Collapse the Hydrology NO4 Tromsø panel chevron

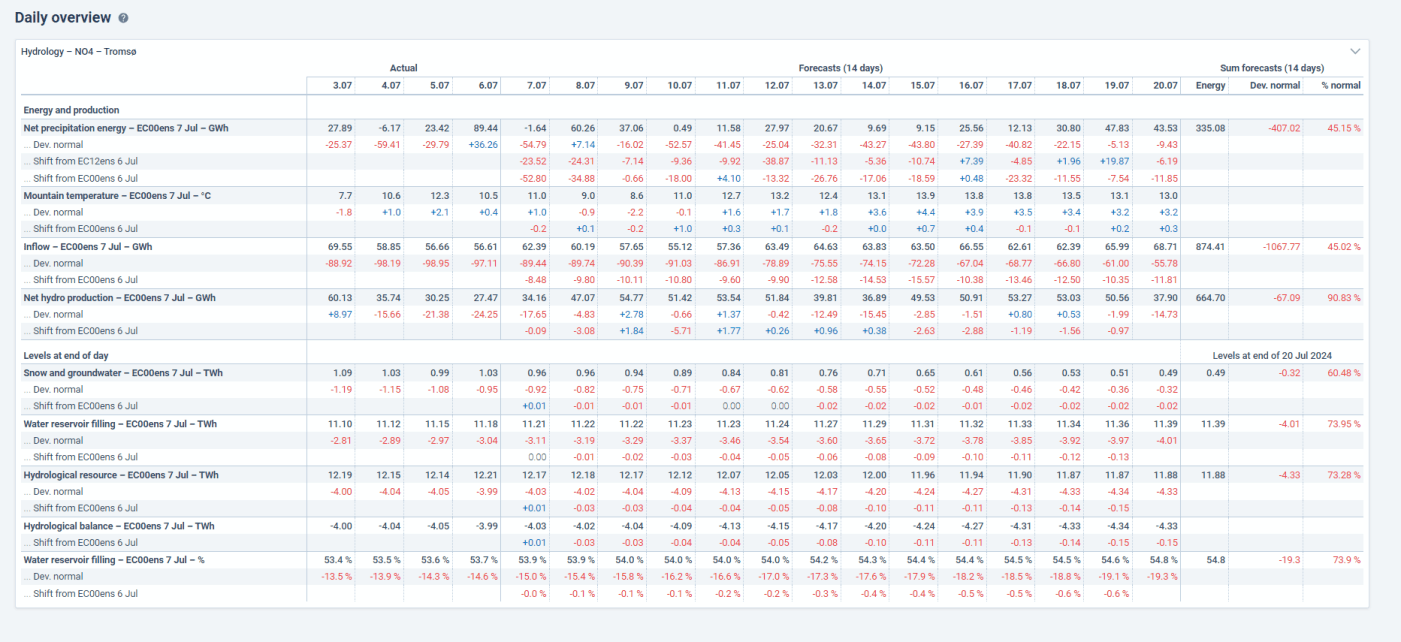click(x=1355, y=51)
